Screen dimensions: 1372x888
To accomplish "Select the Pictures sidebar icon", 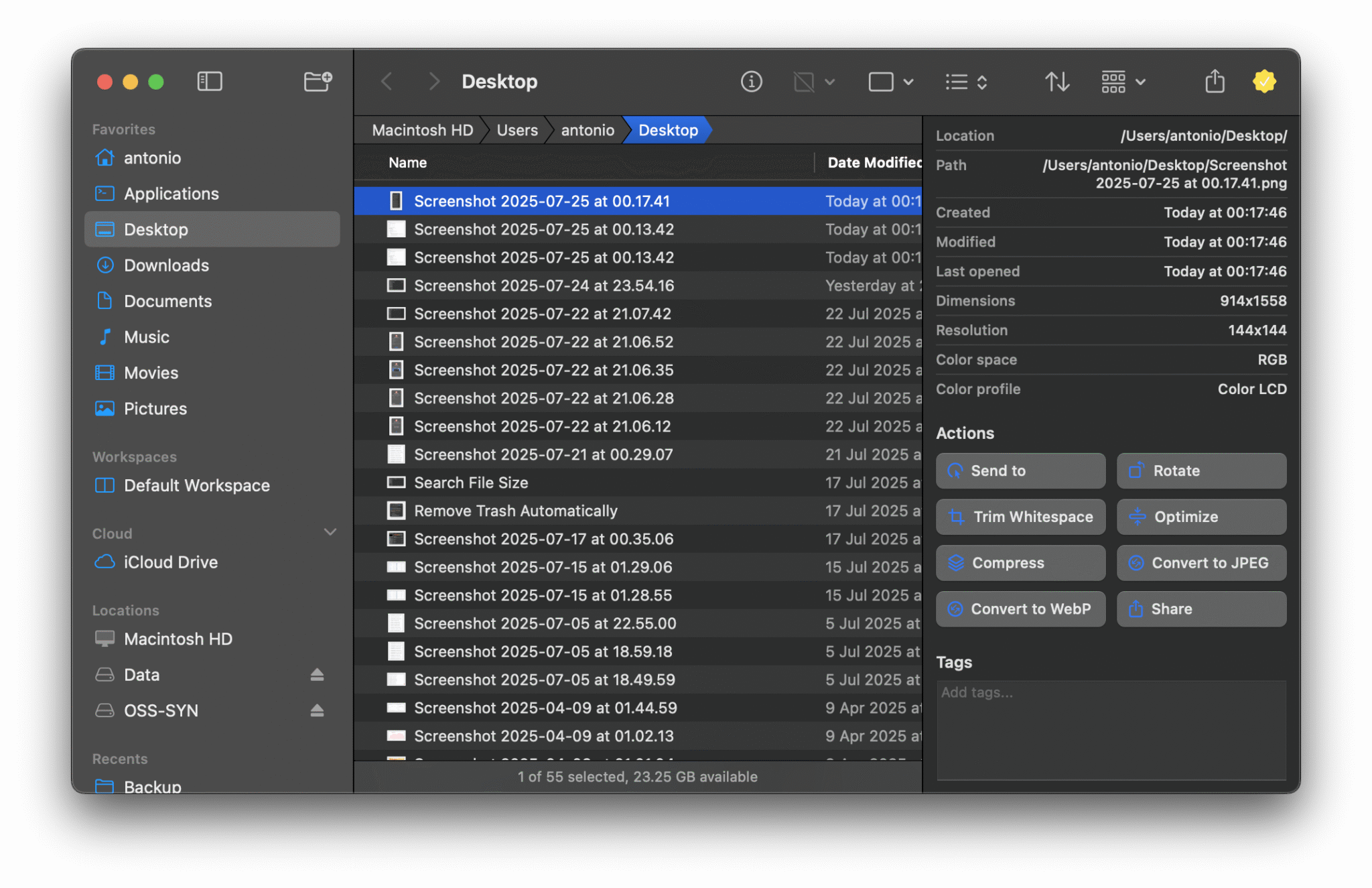I will click(105, 408).
